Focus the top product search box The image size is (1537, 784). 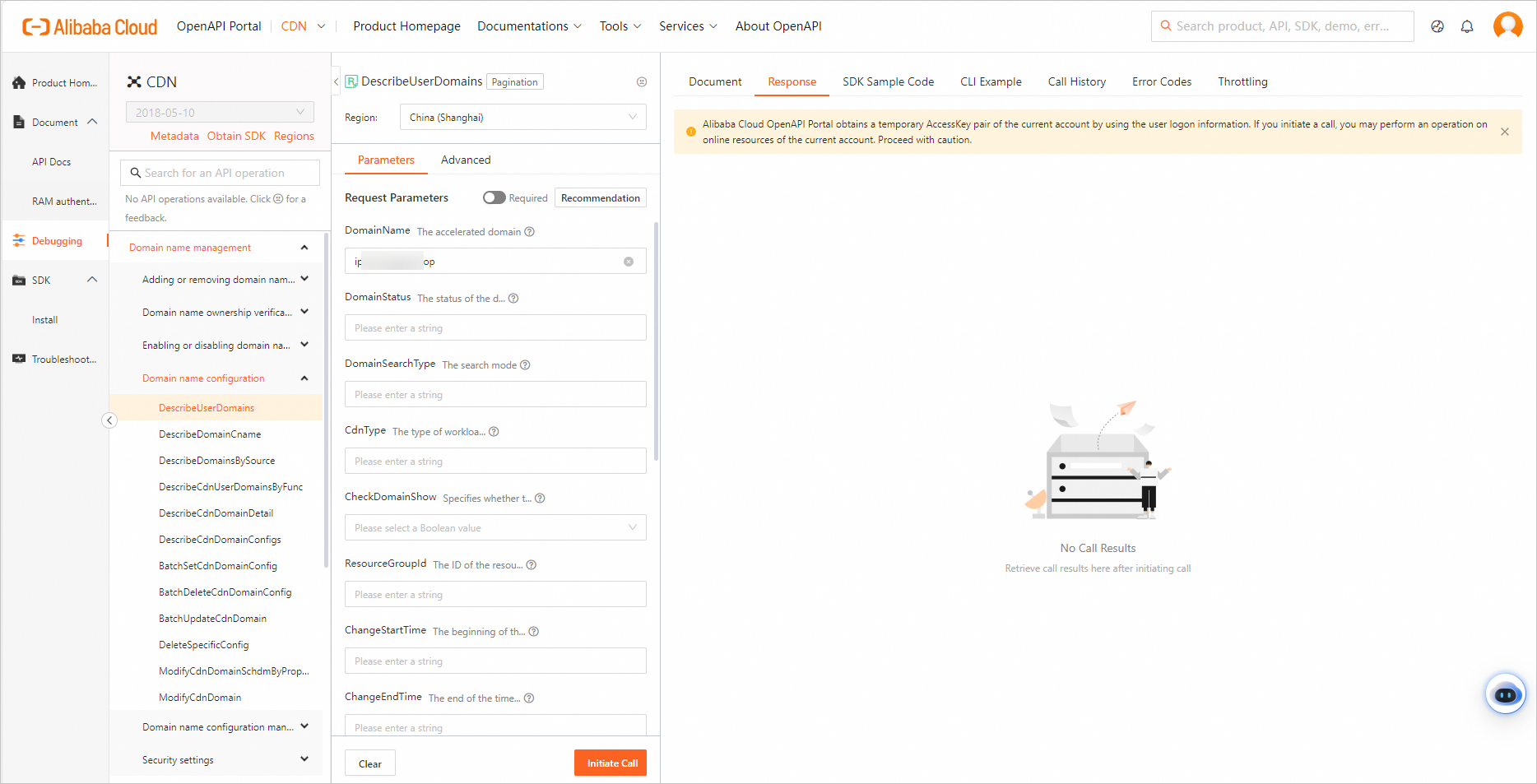(1282, 26)
